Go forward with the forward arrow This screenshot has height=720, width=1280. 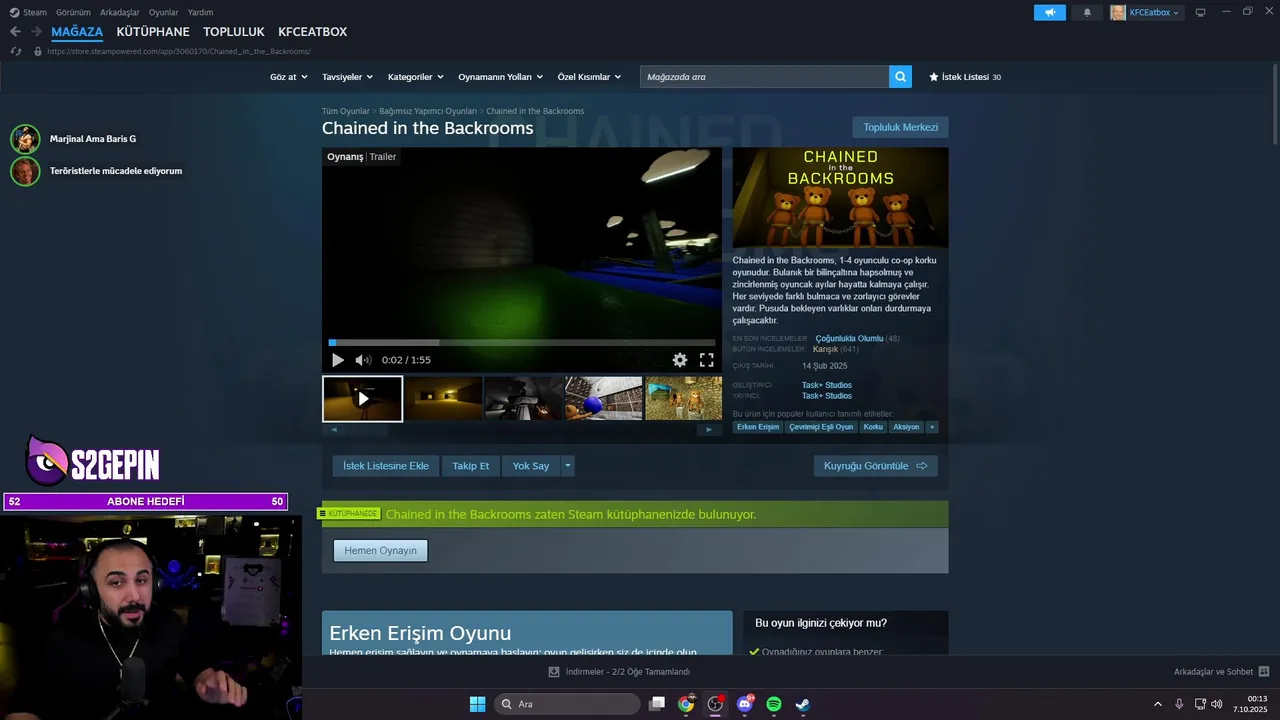tap(36, 32)
